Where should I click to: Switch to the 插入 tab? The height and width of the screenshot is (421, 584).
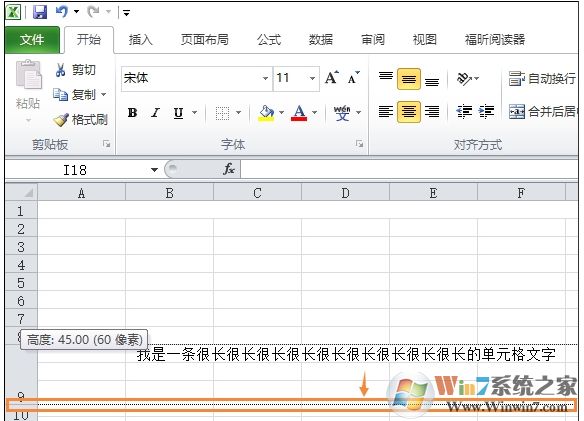pos(141,39)
